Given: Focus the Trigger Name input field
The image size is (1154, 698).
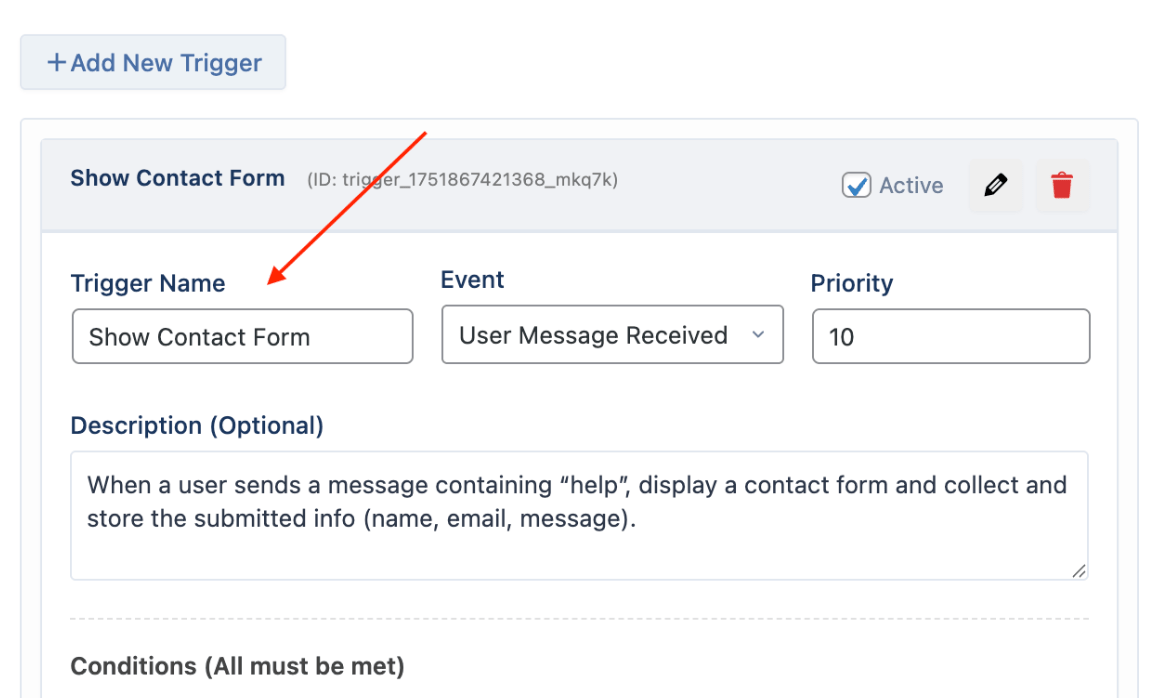Looking at the screenshot, I should click(x=242, y=336).
